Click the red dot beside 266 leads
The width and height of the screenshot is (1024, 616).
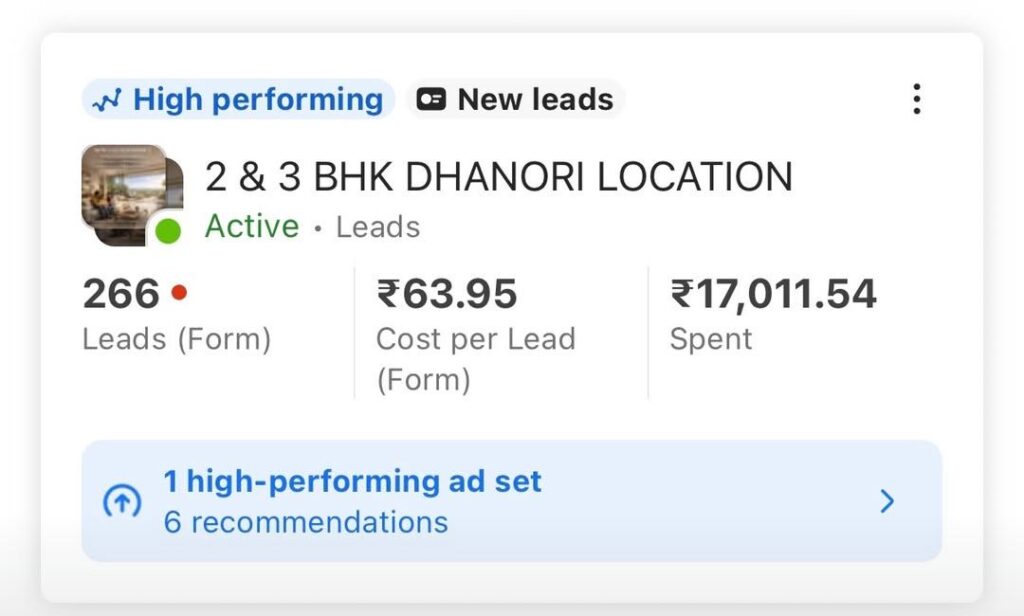click(x=179, y=293)
